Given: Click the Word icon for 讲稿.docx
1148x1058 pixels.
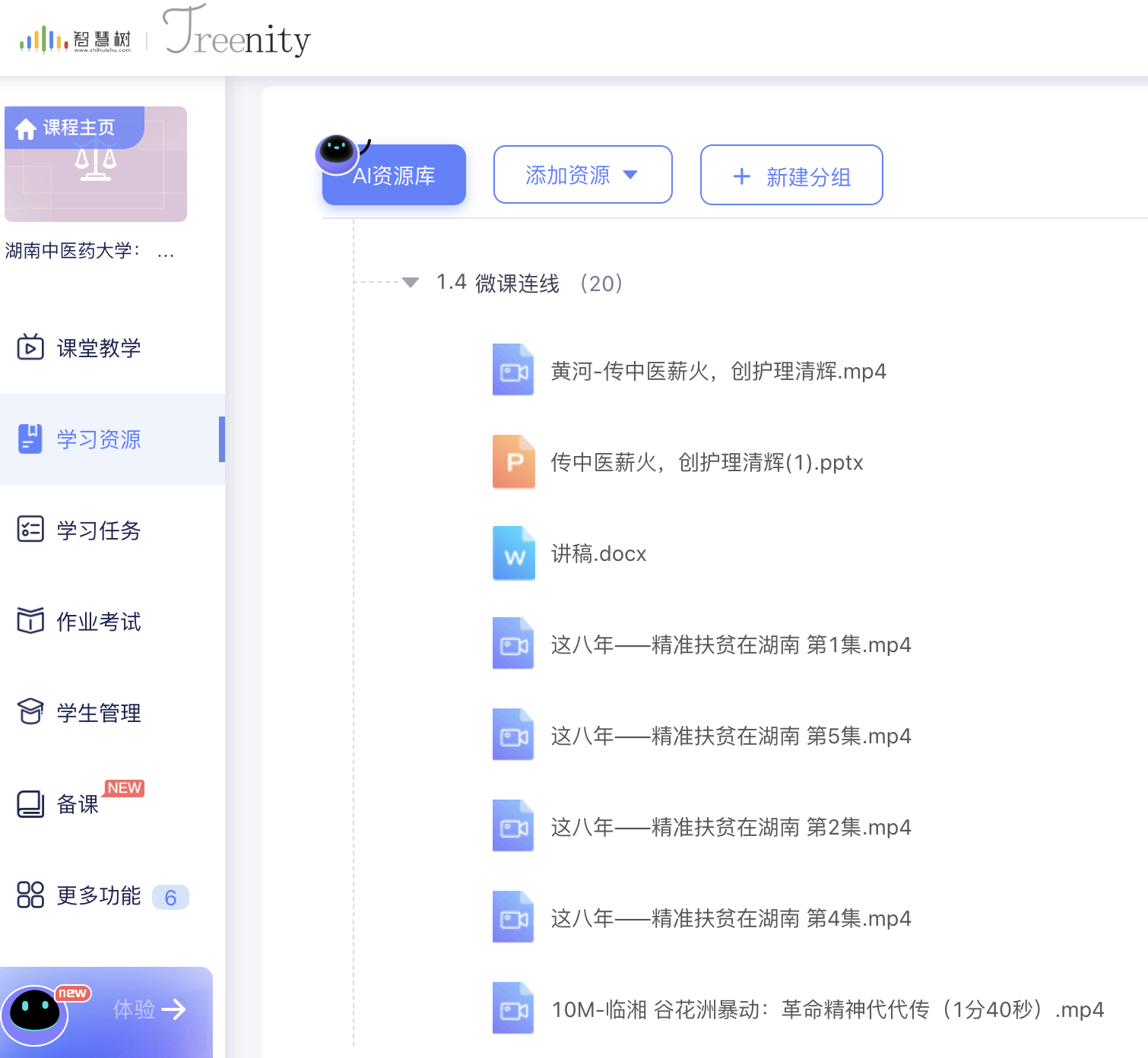Looking at the screenshot, I should (514, 553).
